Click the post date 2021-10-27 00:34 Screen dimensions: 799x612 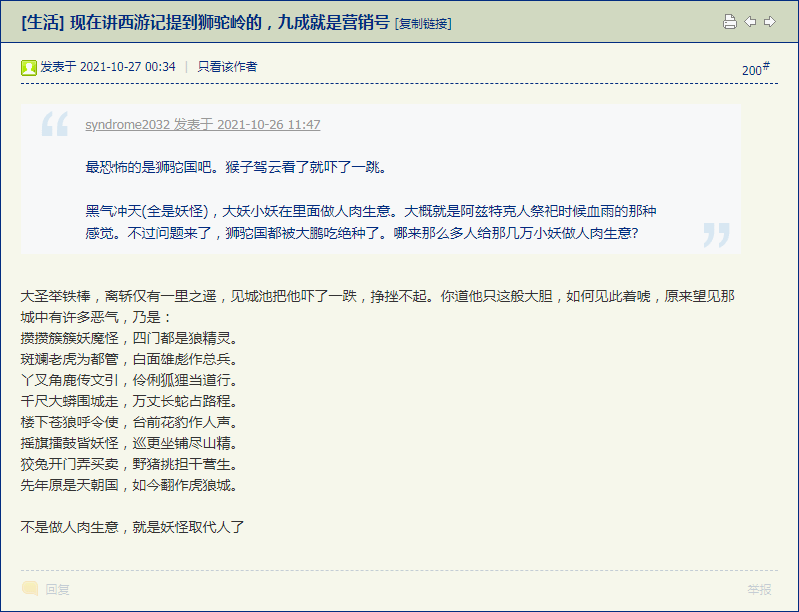coord(128,67)
